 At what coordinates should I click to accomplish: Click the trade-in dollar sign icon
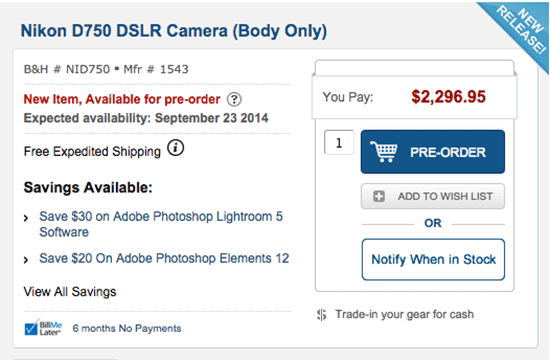tap(322, 315)
